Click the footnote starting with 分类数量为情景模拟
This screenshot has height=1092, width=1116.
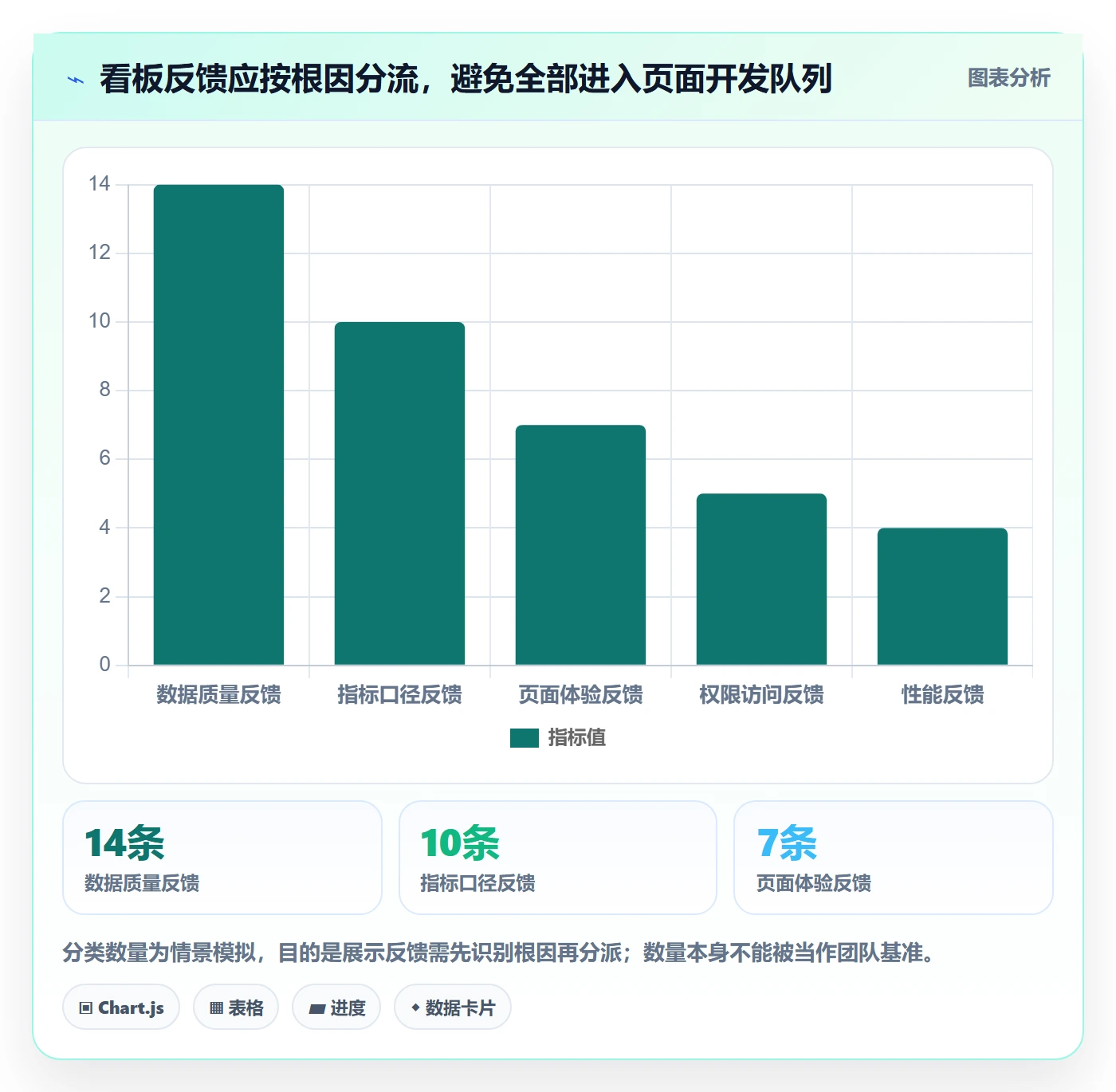point(501,953)
